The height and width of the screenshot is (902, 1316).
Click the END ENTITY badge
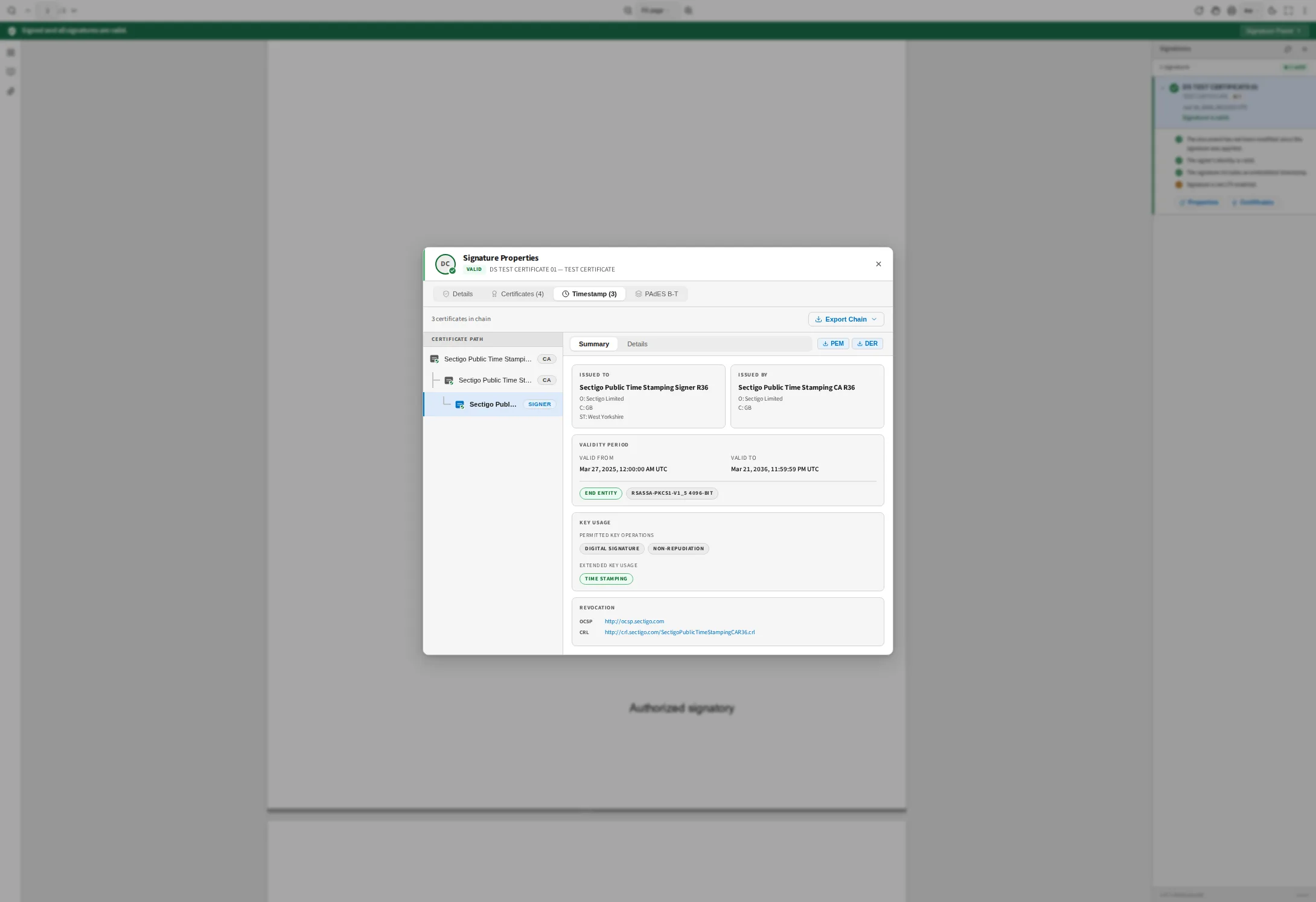point(601,493)
